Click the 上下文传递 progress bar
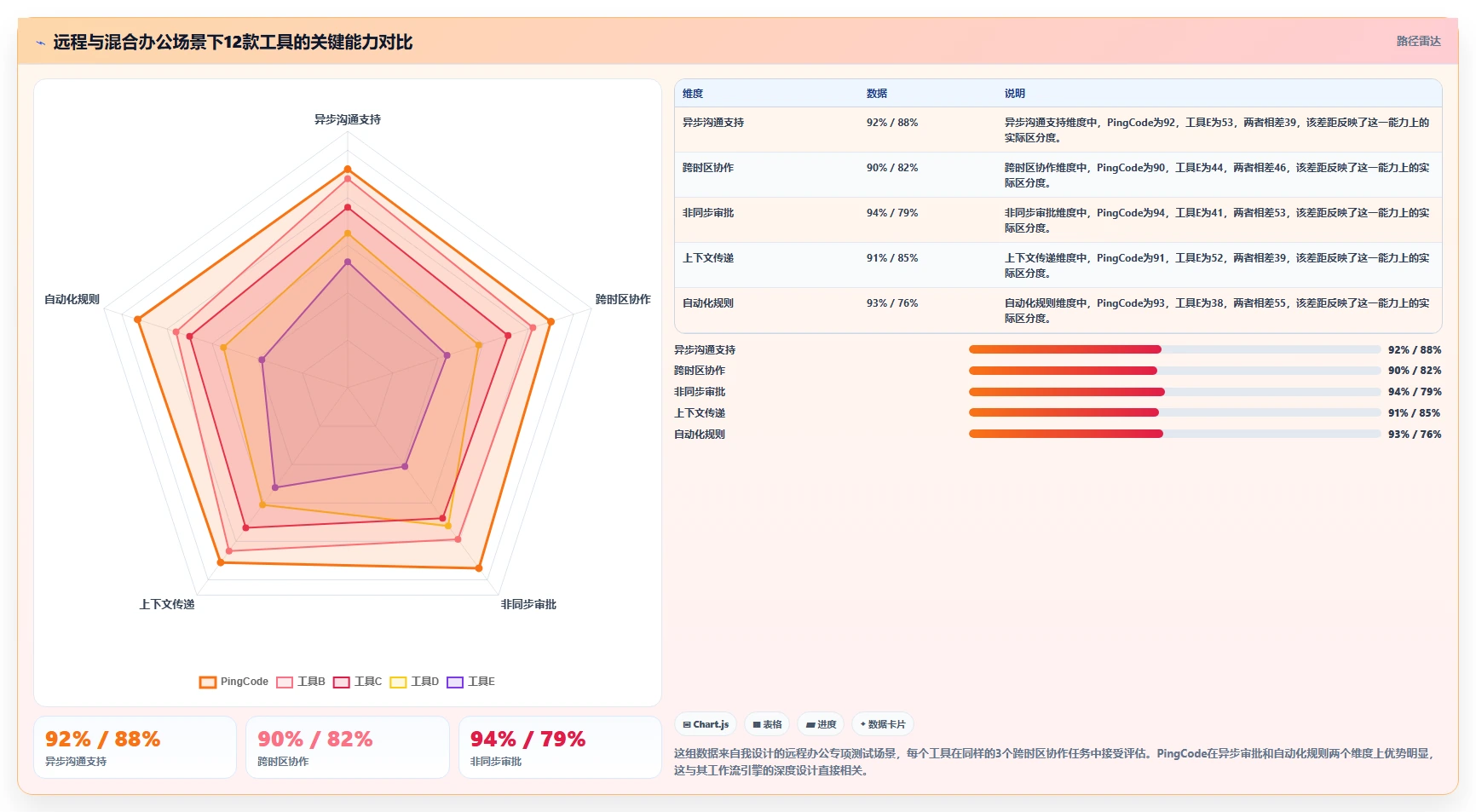This screenshot has width=1476, height=812. tap(1174, 412)
